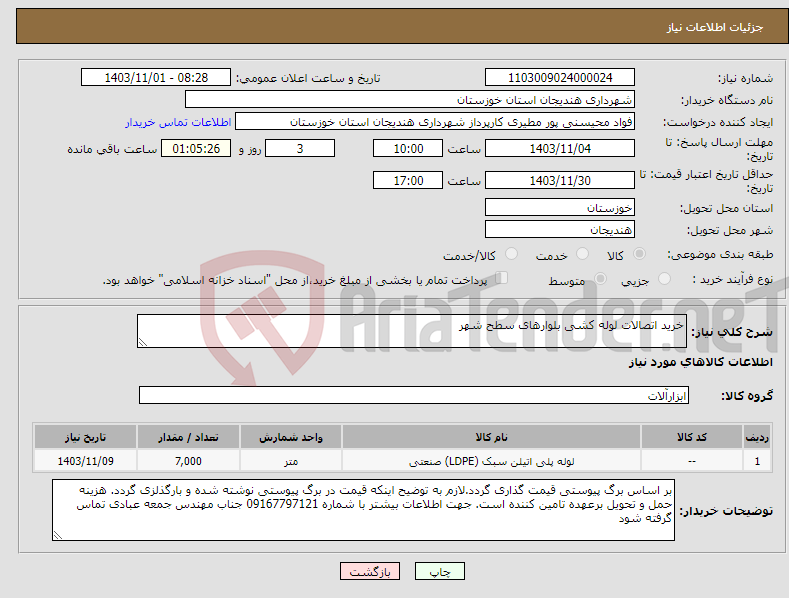Image resolution: width=789 pixels, height=598 pixels.
Task: Toggle the Islamic treasury bonds payment checkbox
Action: [501, 277]
